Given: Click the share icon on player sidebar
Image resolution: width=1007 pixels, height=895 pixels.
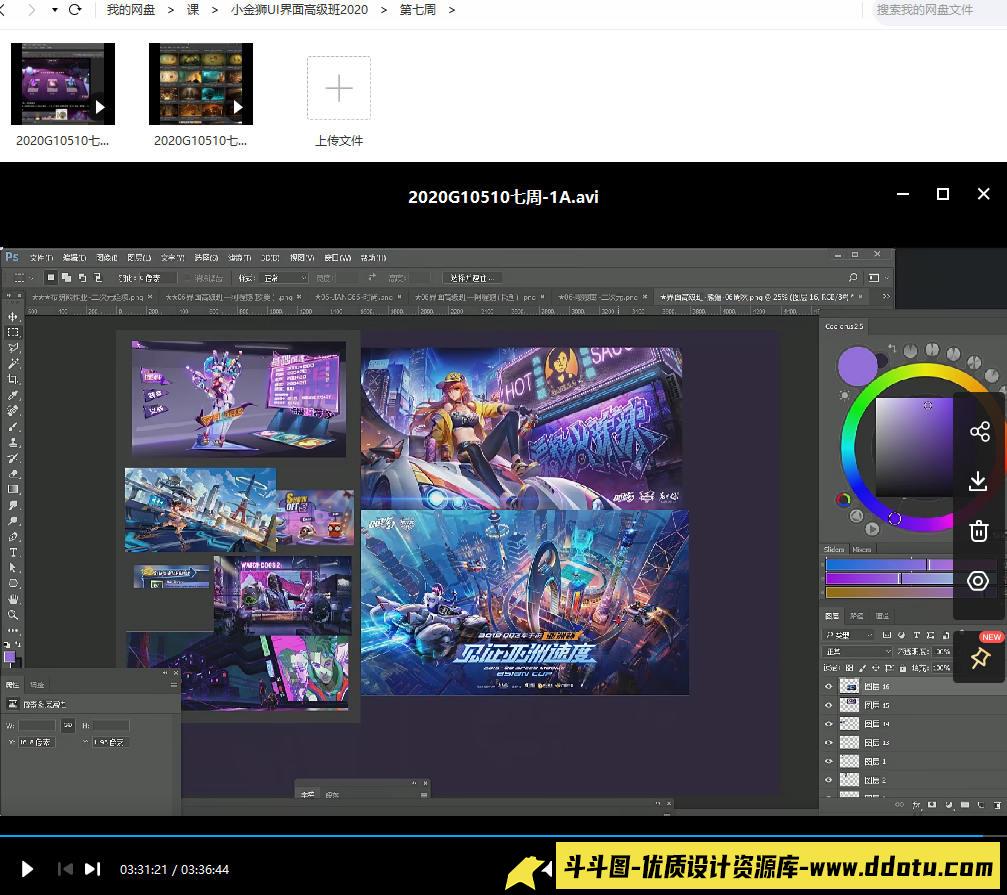Looking at the screenshot, I should click(x=979, y=431).
